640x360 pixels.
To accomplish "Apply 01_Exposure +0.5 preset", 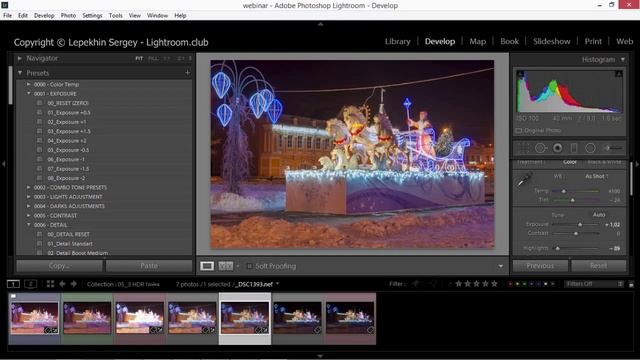I will (x=69, y=113).
